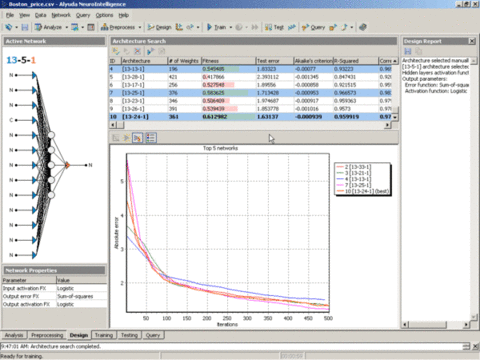Viewport: 480px width, 360px height.
Task: Click the chart icon right of Test
Action: (x=292, y=27)
